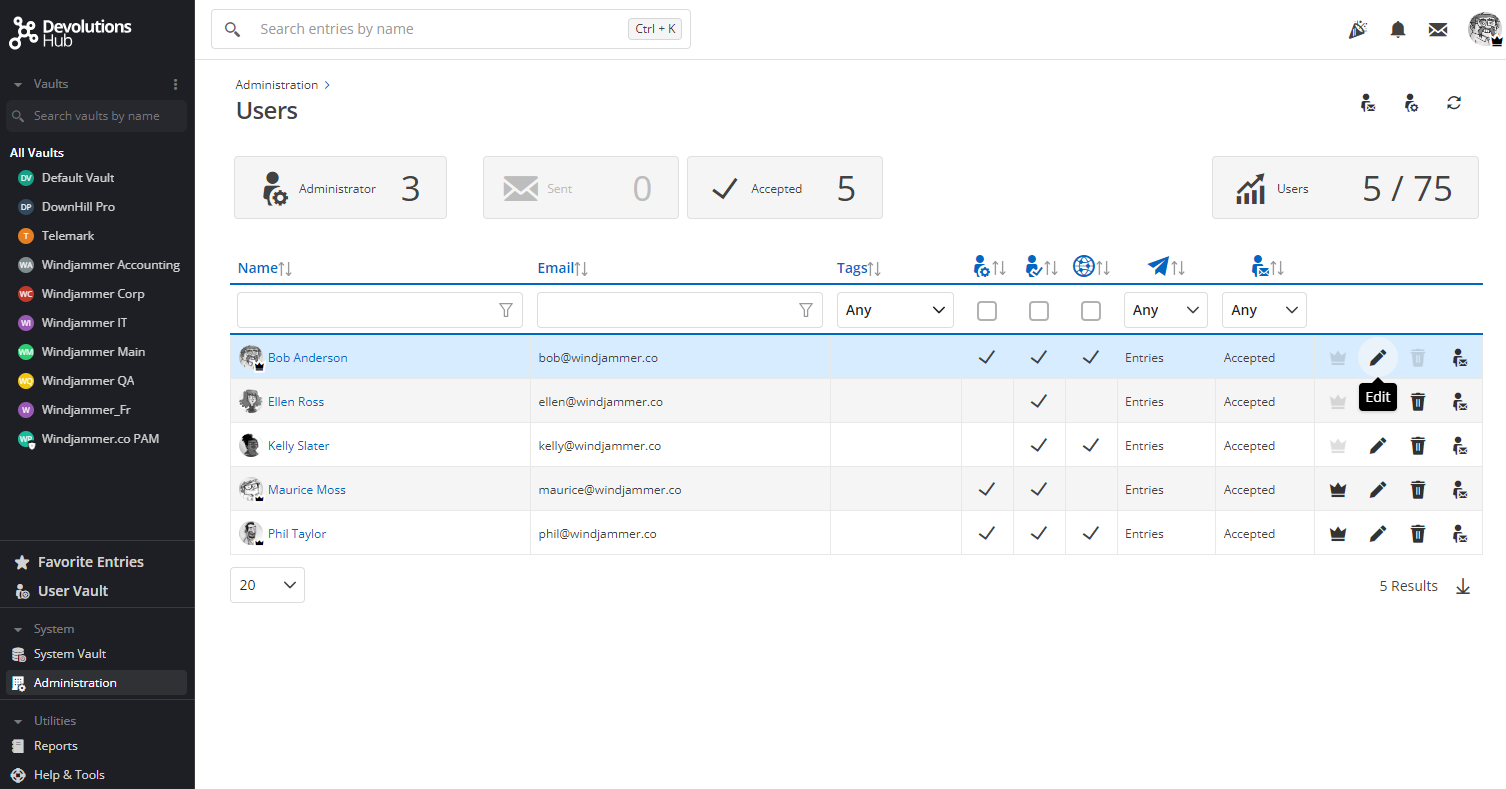Toggle the globe column filter checkbox
1506x789 pixels.
coord(1091,311)
